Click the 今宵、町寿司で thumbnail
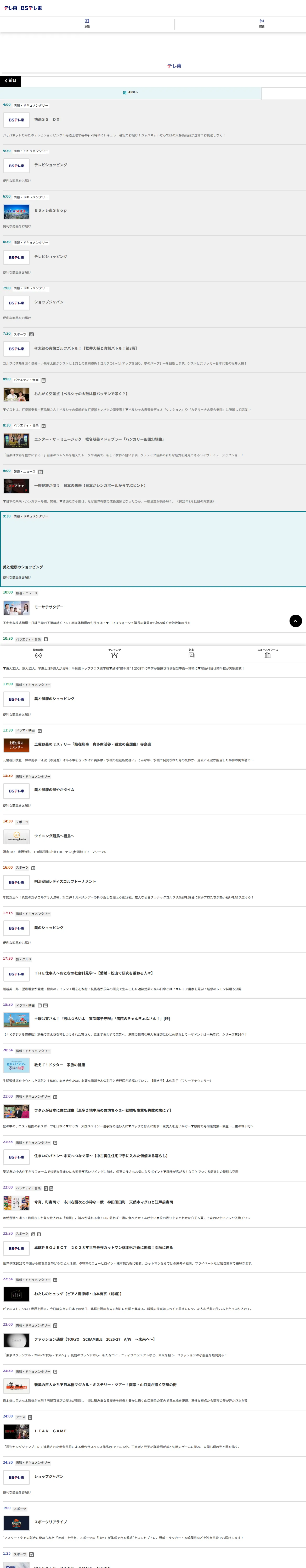The width and height of the screenshot is (306, 1568). pos(16,1203)
